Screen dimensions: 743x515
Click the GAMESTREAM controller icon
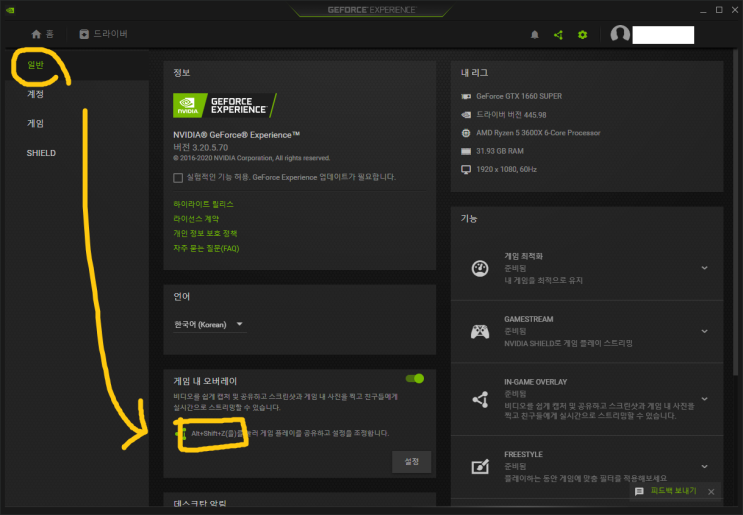click(x=480, y=332)
